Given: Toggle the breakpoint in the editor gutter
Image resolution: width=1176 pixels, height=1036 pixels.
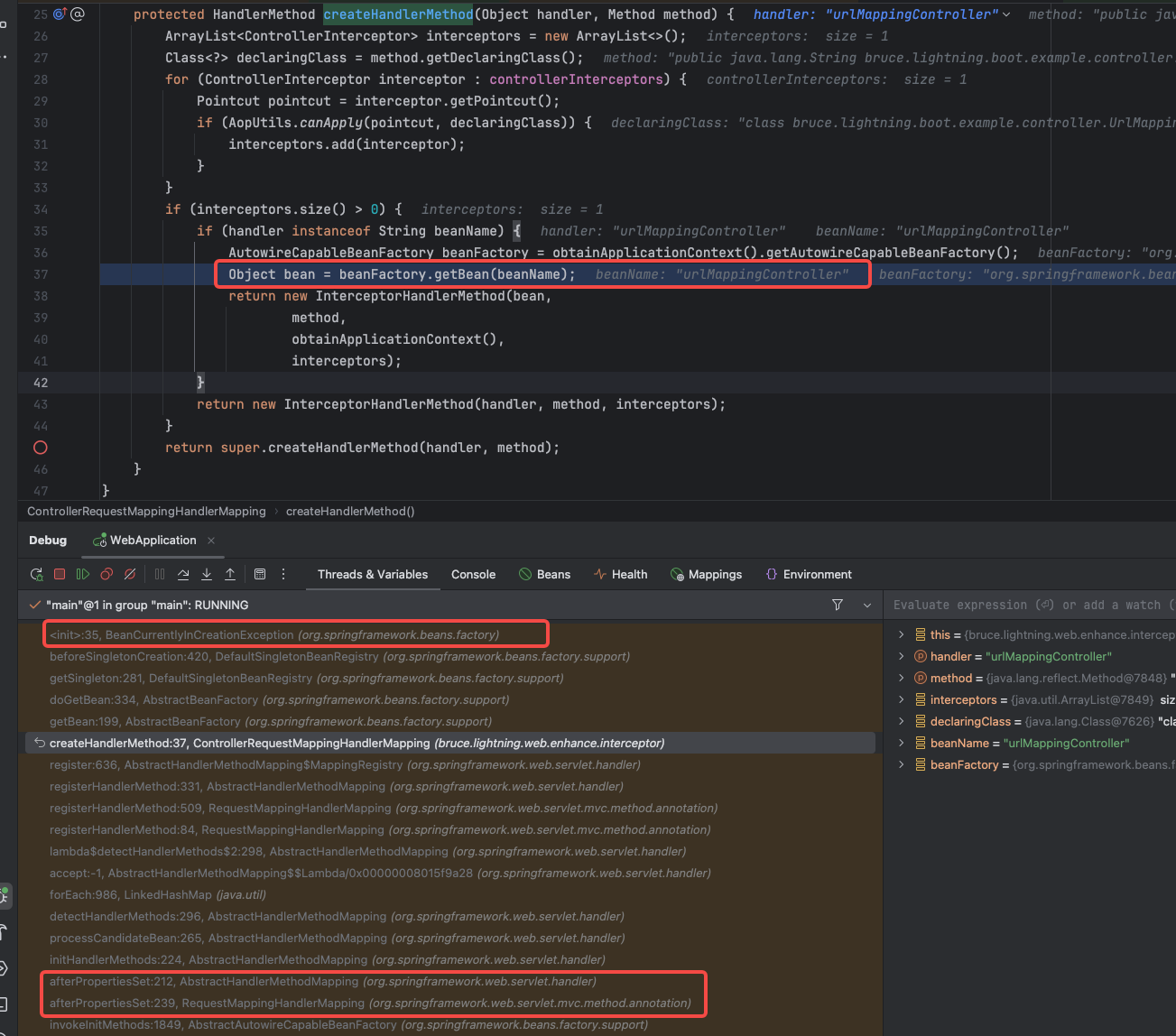Looking at the screenshot, I should click(x=40, y=448).
